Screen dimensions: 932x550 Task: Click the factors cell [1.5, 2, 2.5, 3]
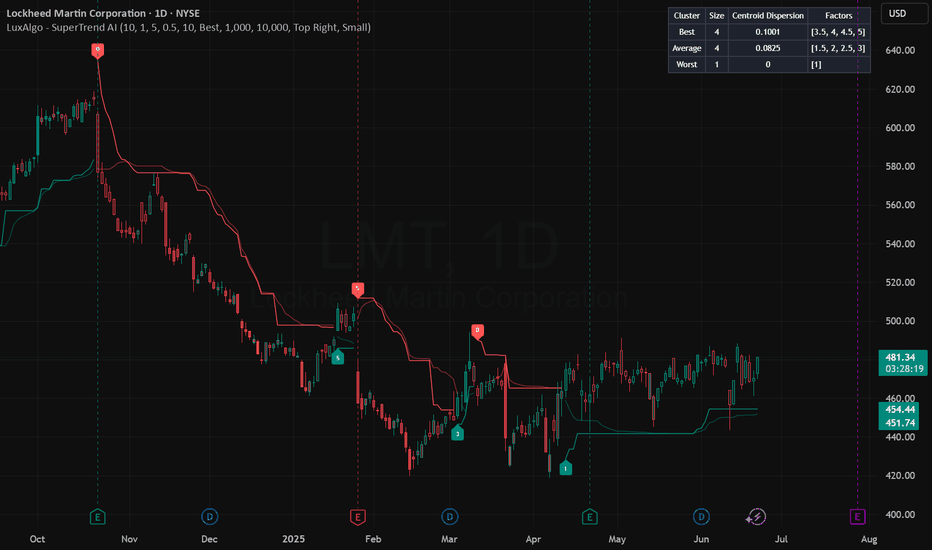coord(839,48)
